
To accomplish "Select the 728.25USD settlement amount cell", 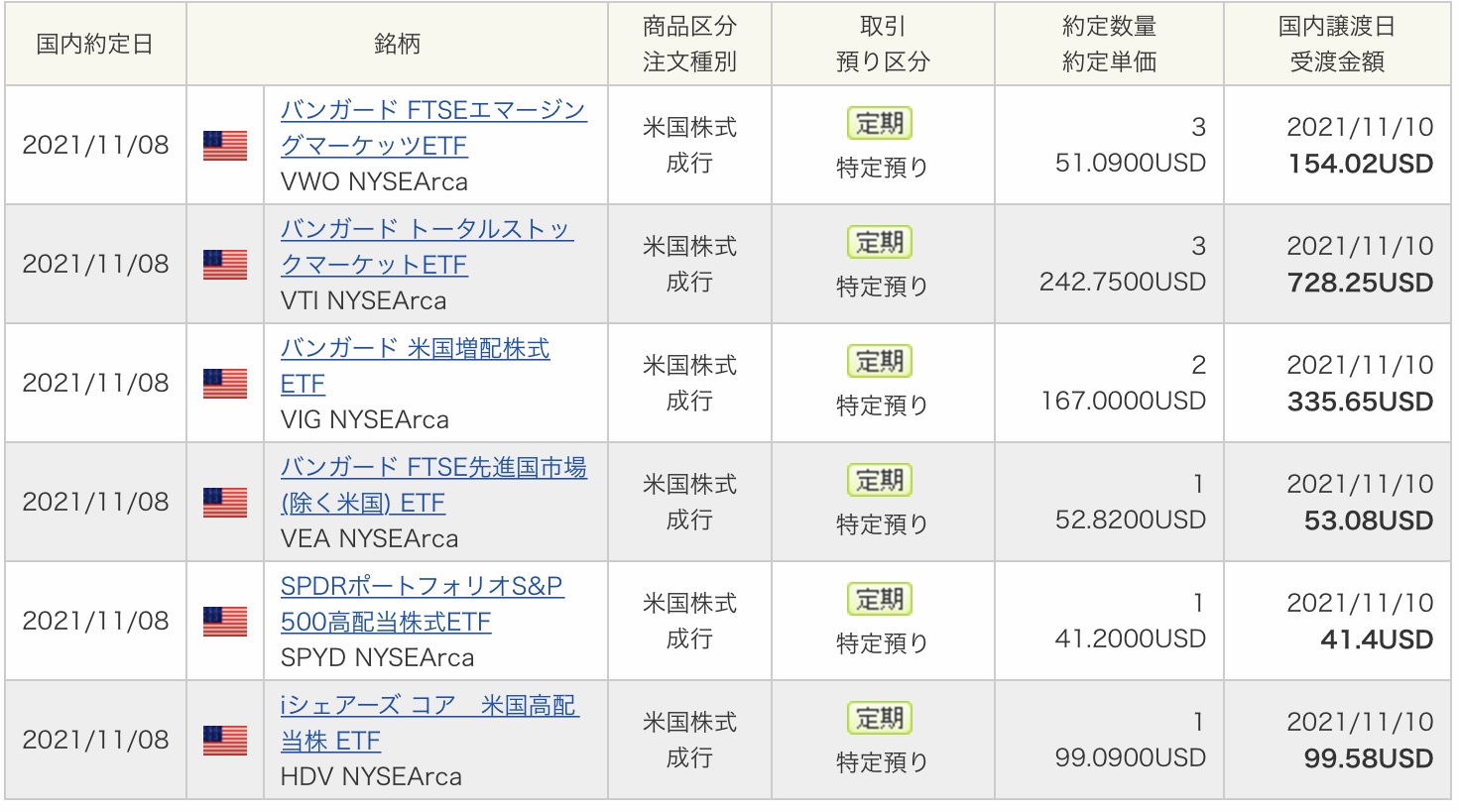I will click(x=1360, y=283).
